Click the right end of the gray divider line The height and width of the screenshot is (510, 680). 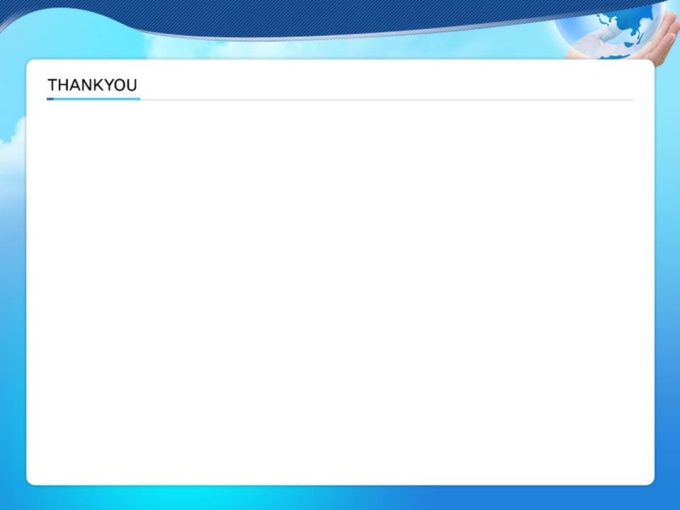click(x=631, y=100)
